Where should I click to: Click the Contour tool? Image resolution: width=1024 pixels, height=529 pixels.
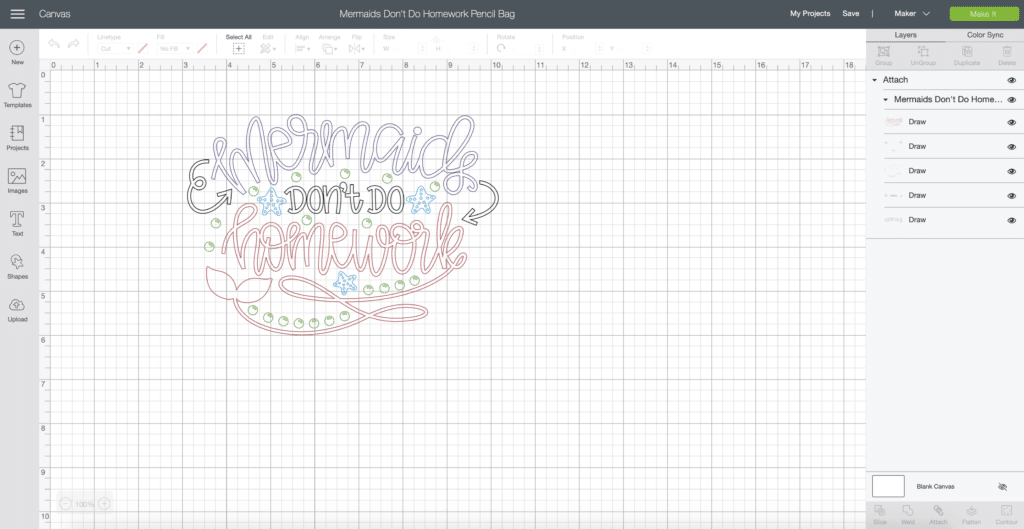1006,515
